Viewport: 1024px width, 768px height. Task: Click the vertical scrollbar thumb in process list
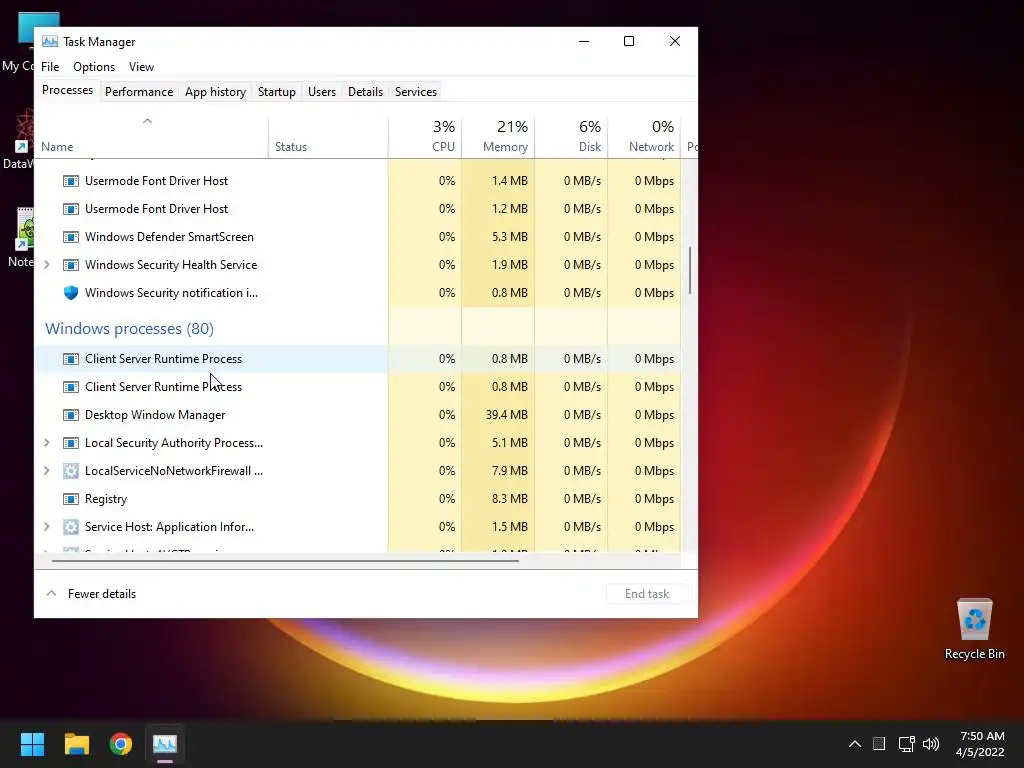690,270
